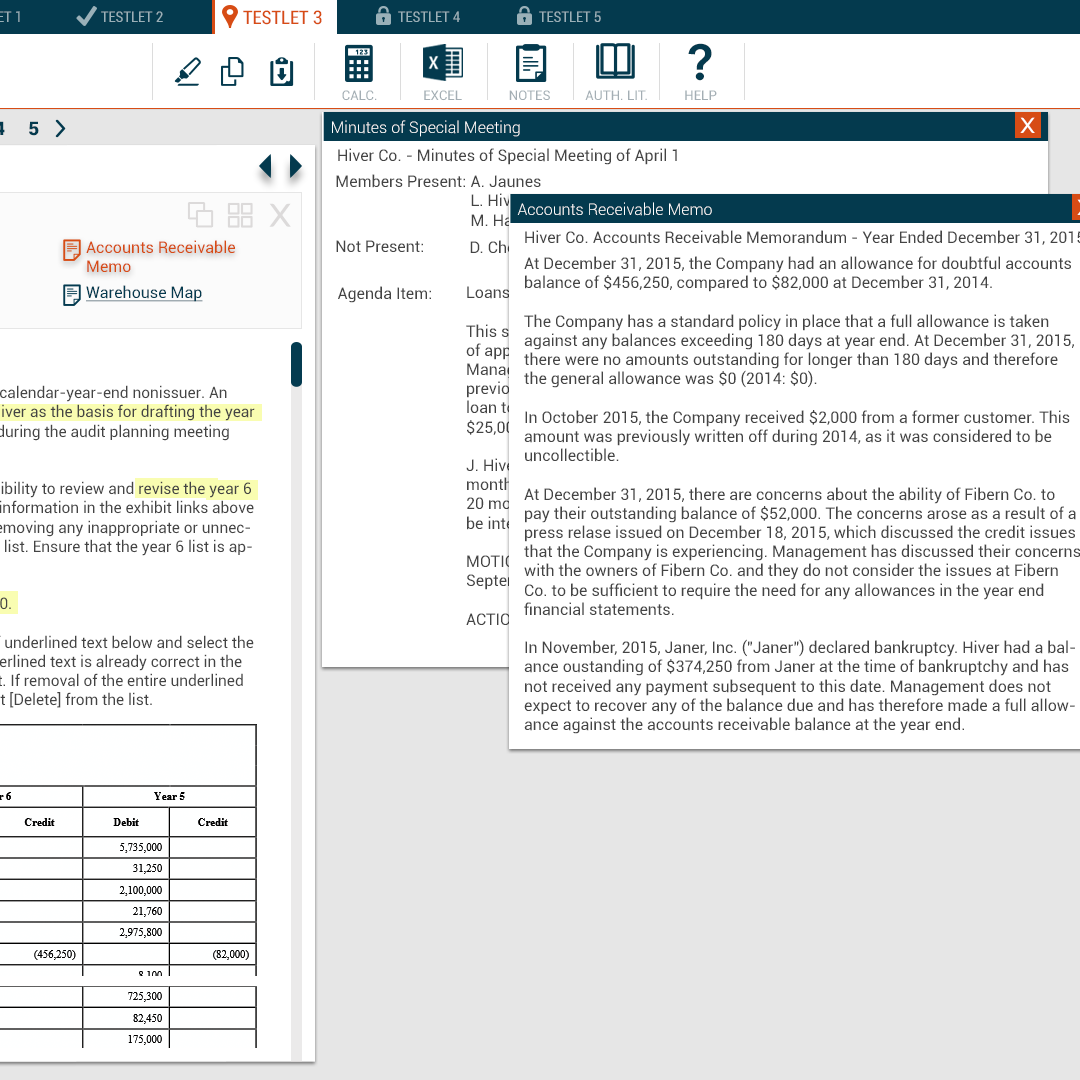Switch to Testlet 2 tab
This screenshot has width=1080, height=1080.
tap(120, 17)
